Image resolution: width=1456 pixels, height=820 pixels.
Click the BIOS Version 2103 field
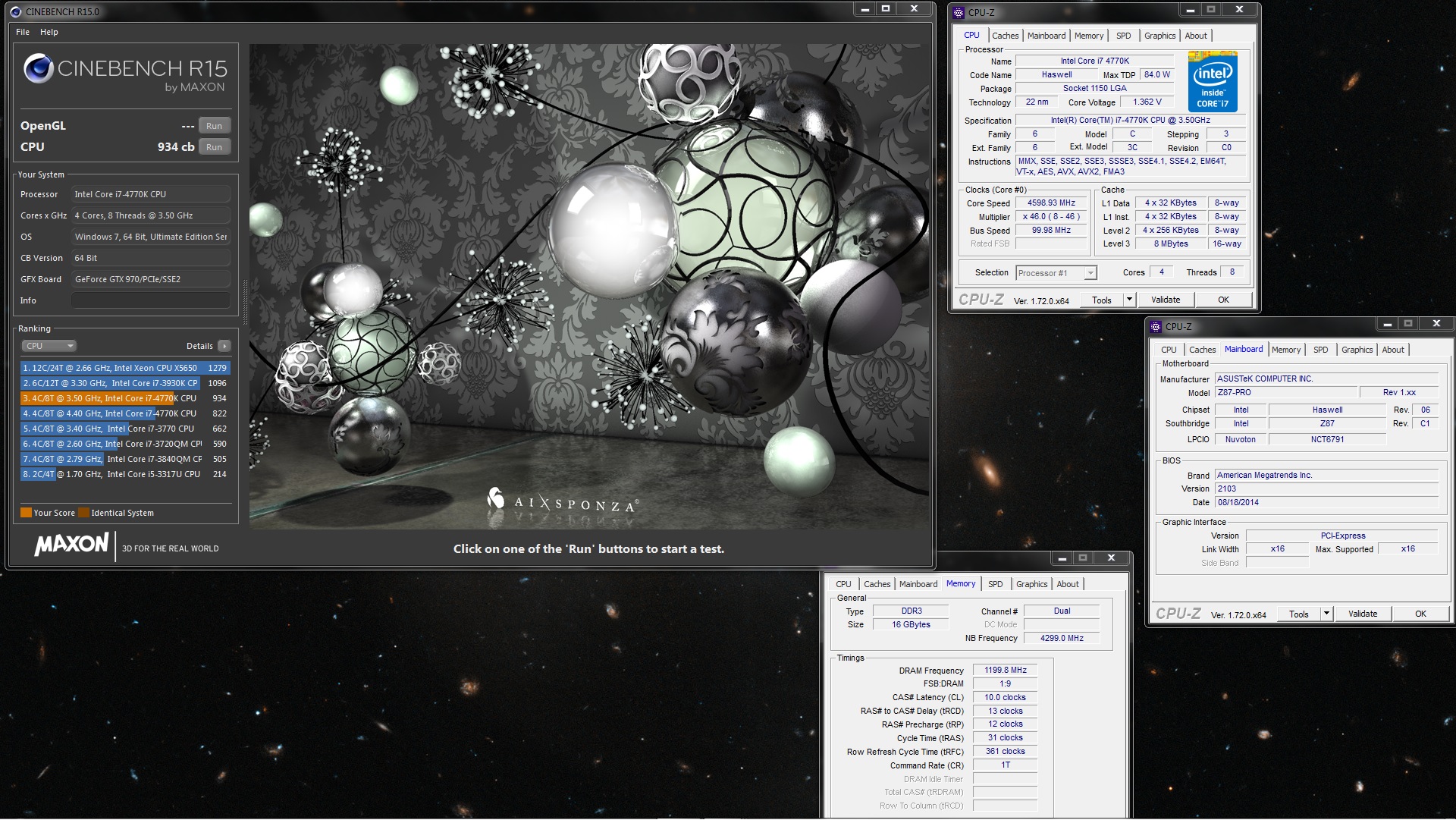[x=1326, y=489]
